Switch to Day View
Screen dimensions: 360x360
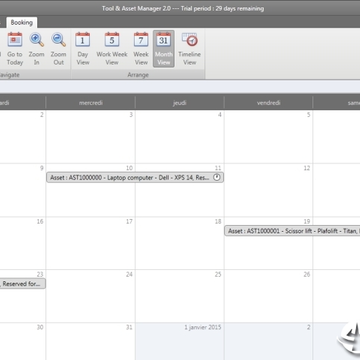click(83, 49)
